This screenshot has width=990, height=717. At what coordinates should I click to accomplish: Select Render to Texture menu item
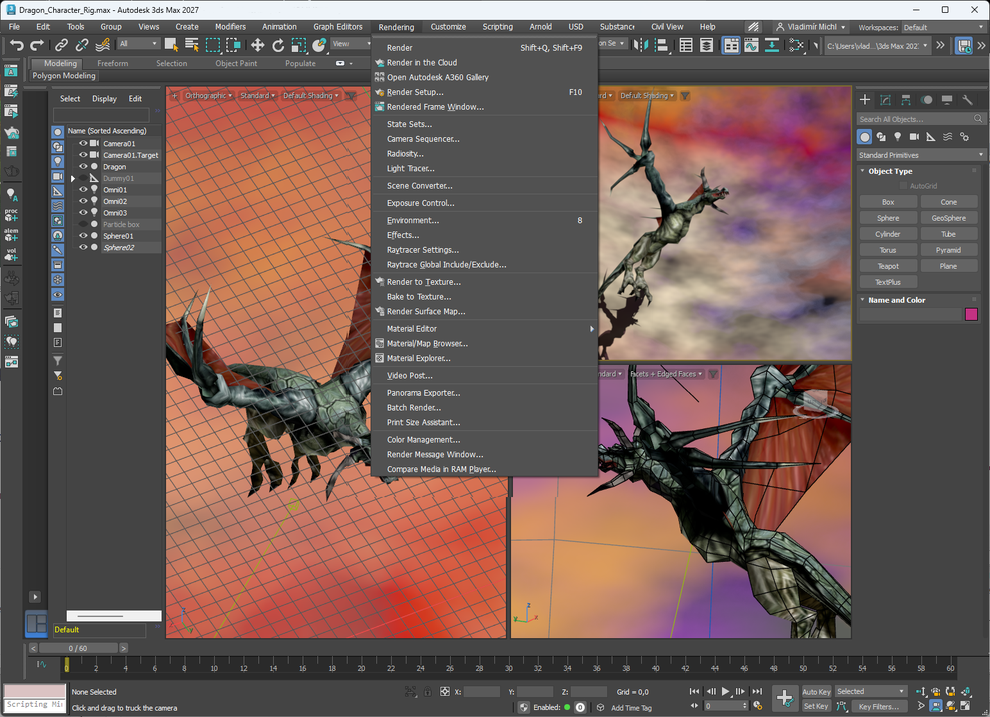pos(484,281)
